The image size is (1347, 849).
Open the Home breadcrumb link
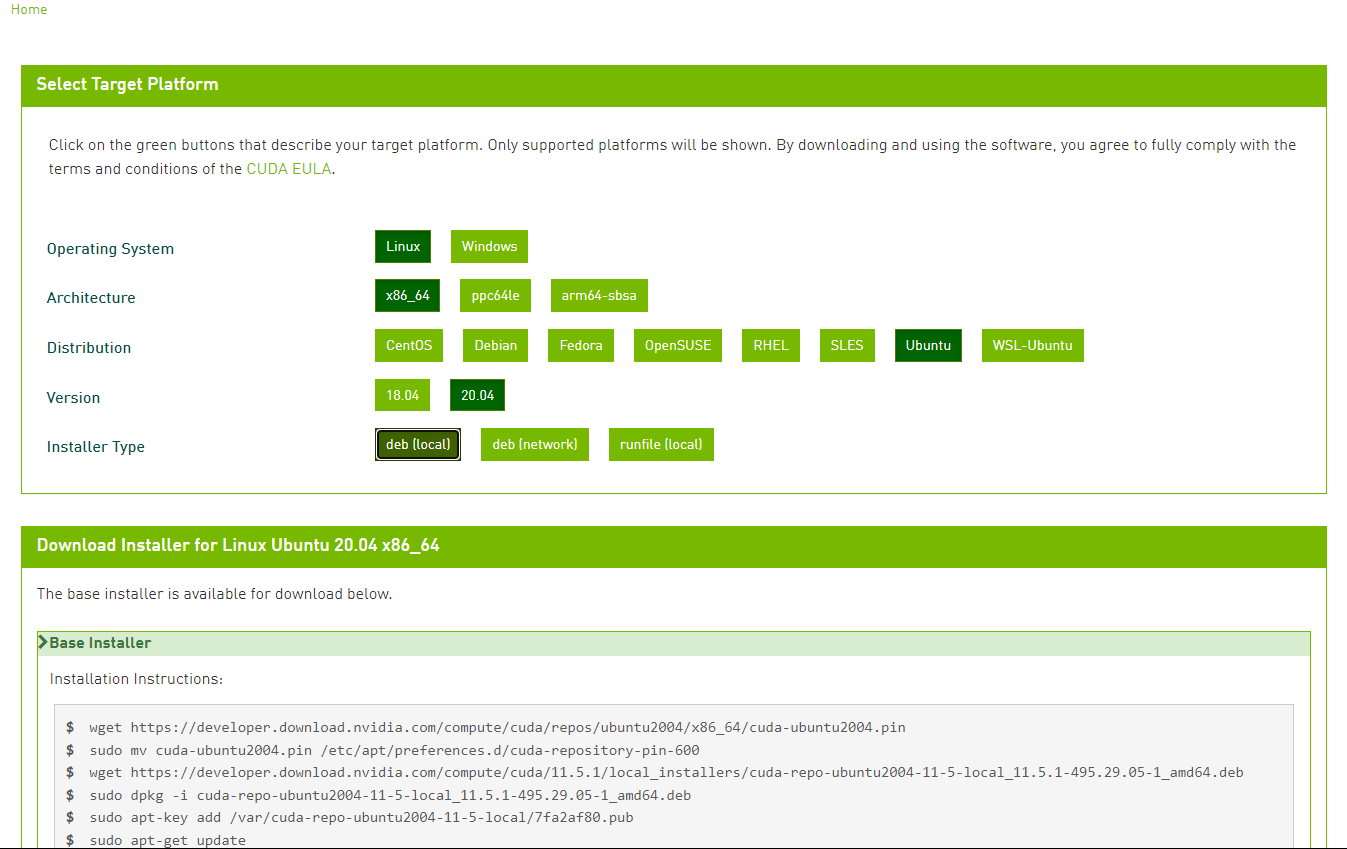29,9
